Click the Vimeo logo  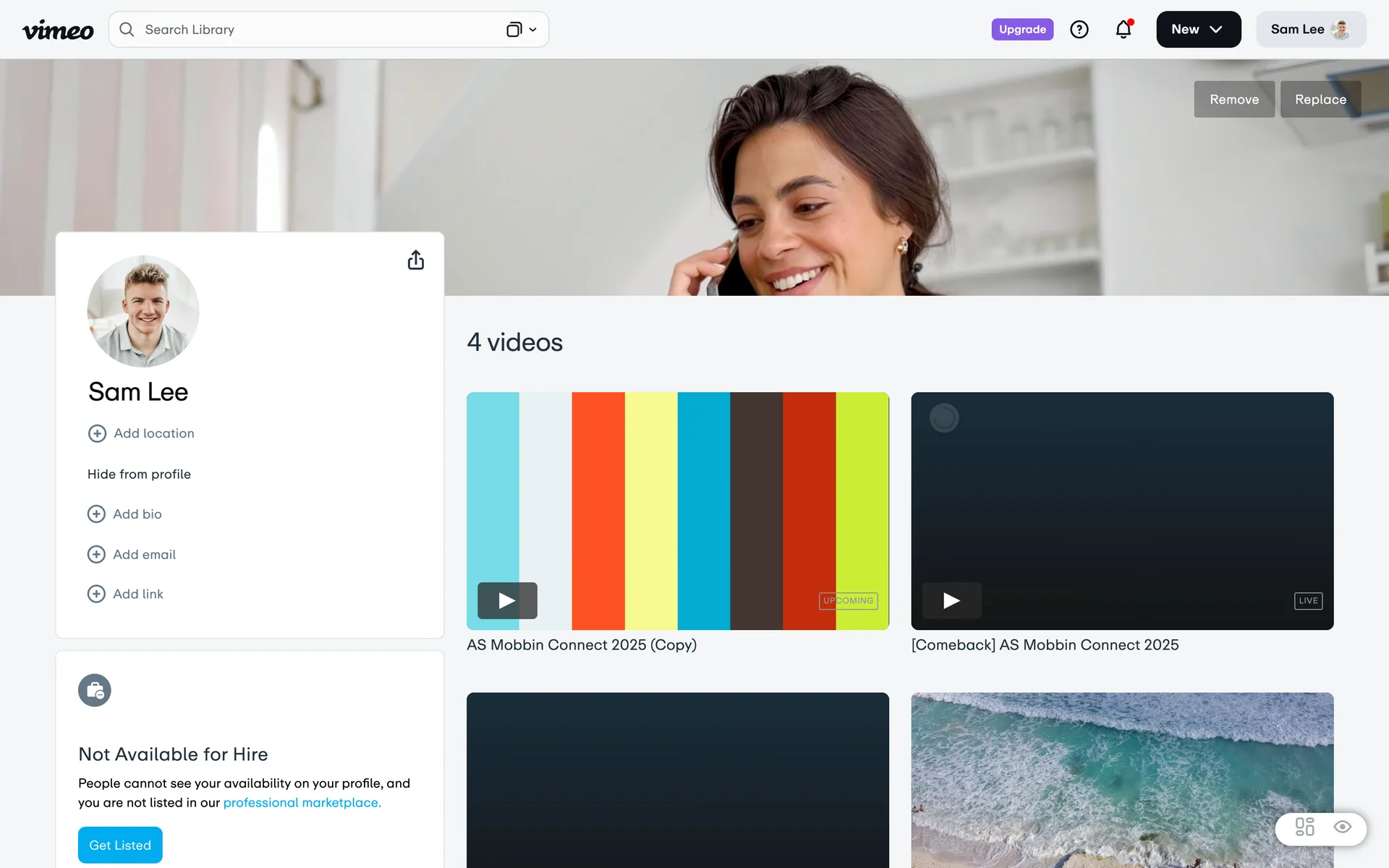[58, 30]
